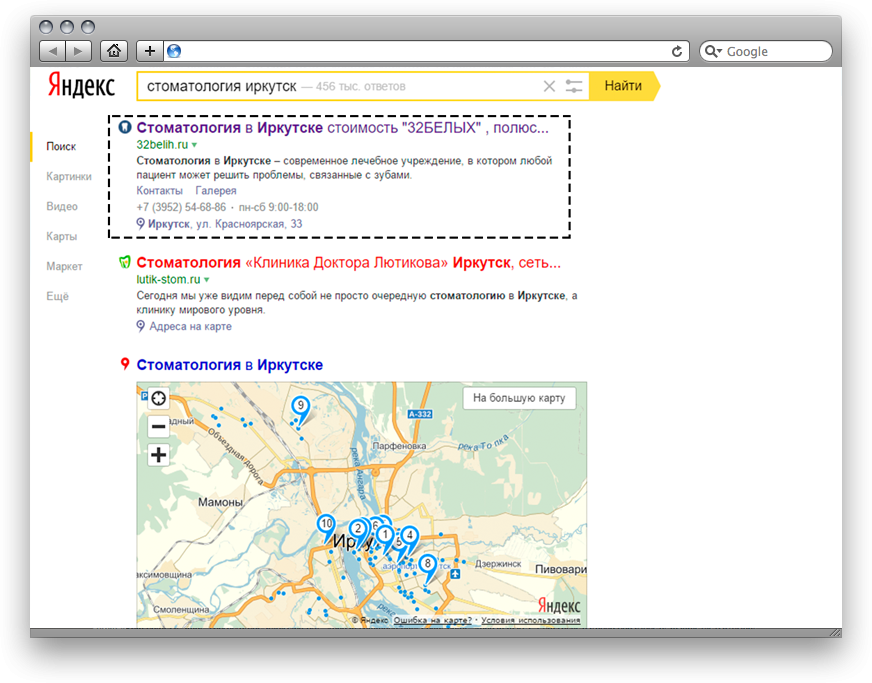Select map marker number 10
Screen dimensions: 872x683
click(326, 524)
